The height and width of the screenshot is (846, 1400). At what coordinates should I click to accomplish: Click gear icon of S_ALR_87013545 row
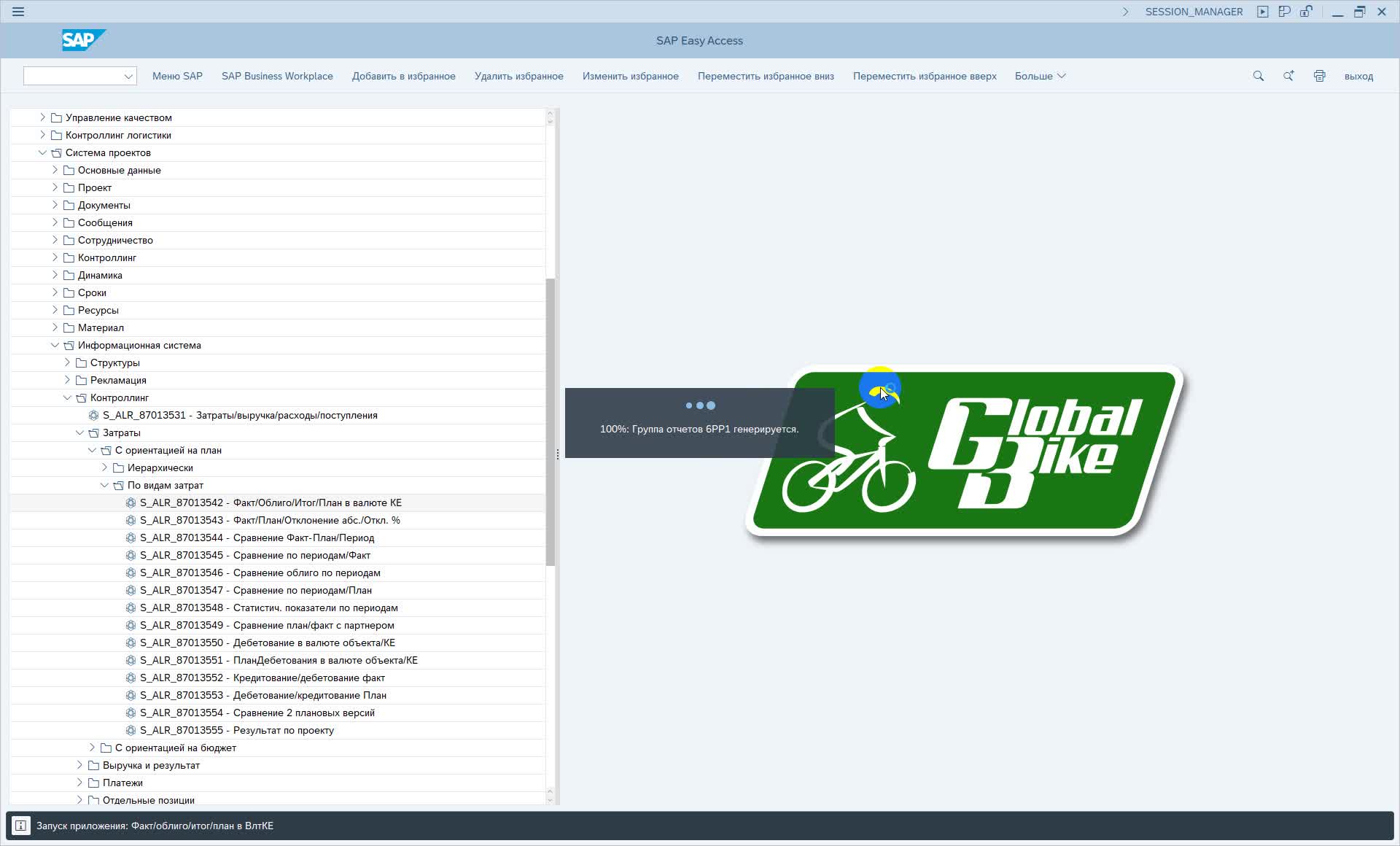(131, 555)
